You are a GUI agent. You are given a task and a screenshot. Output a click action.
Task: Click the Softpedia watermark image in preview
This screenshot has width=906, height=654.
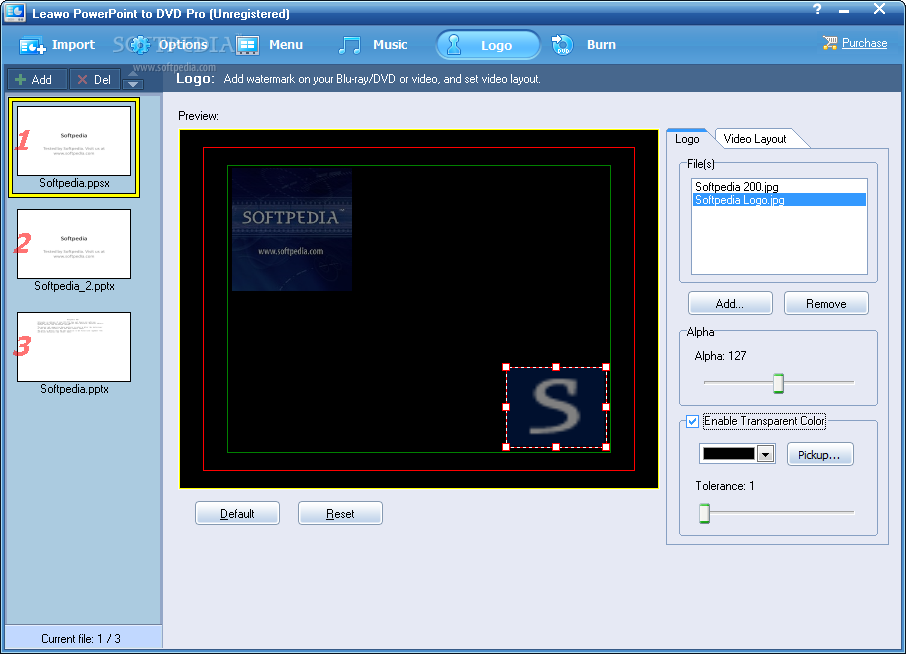click(292, 229)
